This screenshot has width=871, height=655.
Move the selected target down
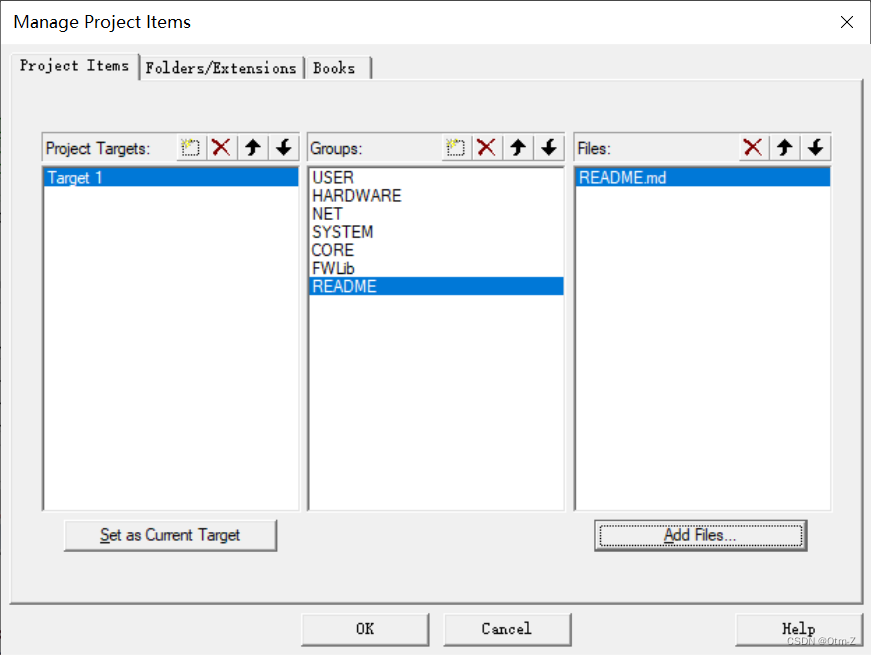pyautogui.click(x=283, y=147)
